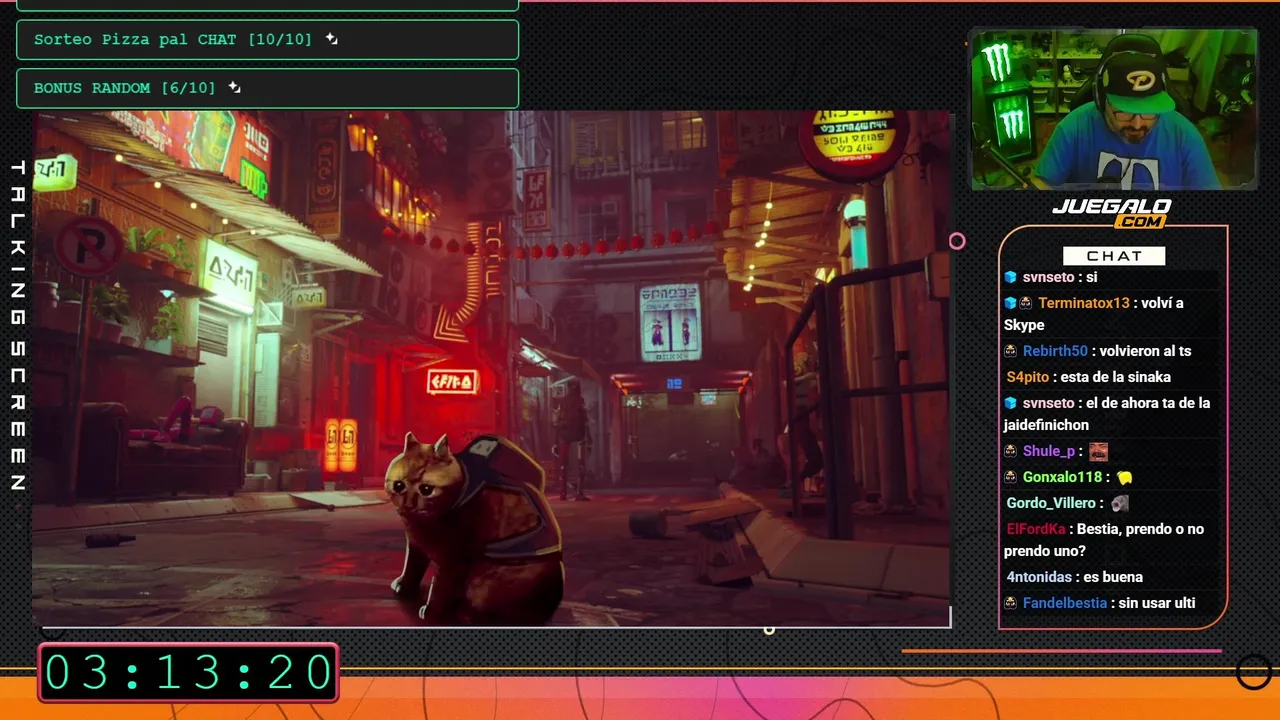The height and width of the screenshot is (720, 1280).
Task: Select the BONUS RANDOM [6/10] goal bar
Action: point(268,88)
